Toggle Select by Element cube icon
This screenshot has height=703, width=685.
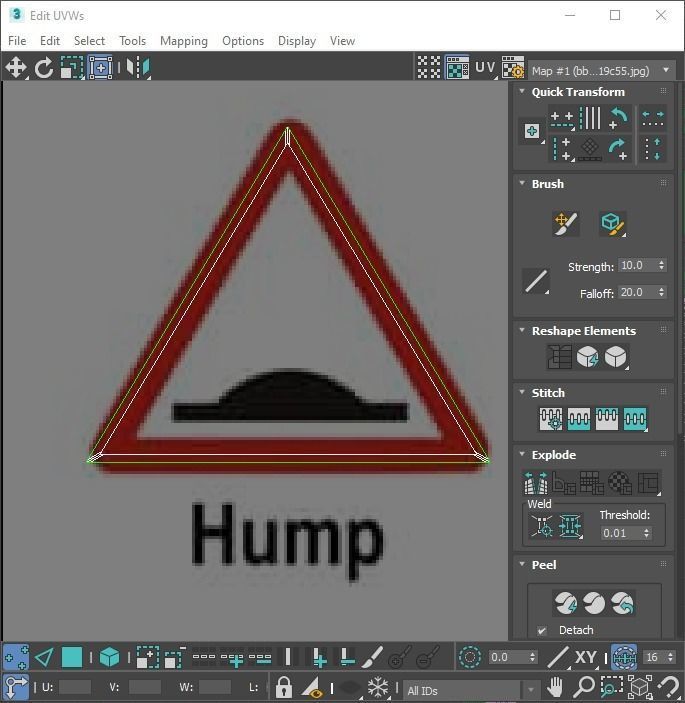coord(109,658)
